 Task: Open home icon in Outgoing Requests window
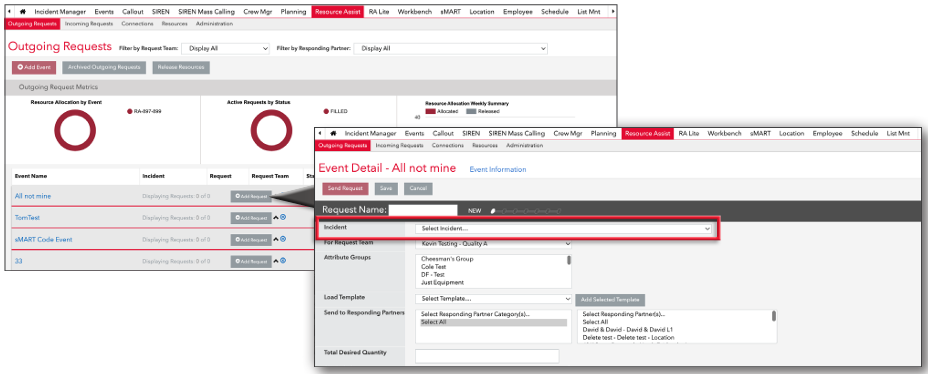click(x=22, y=11)
